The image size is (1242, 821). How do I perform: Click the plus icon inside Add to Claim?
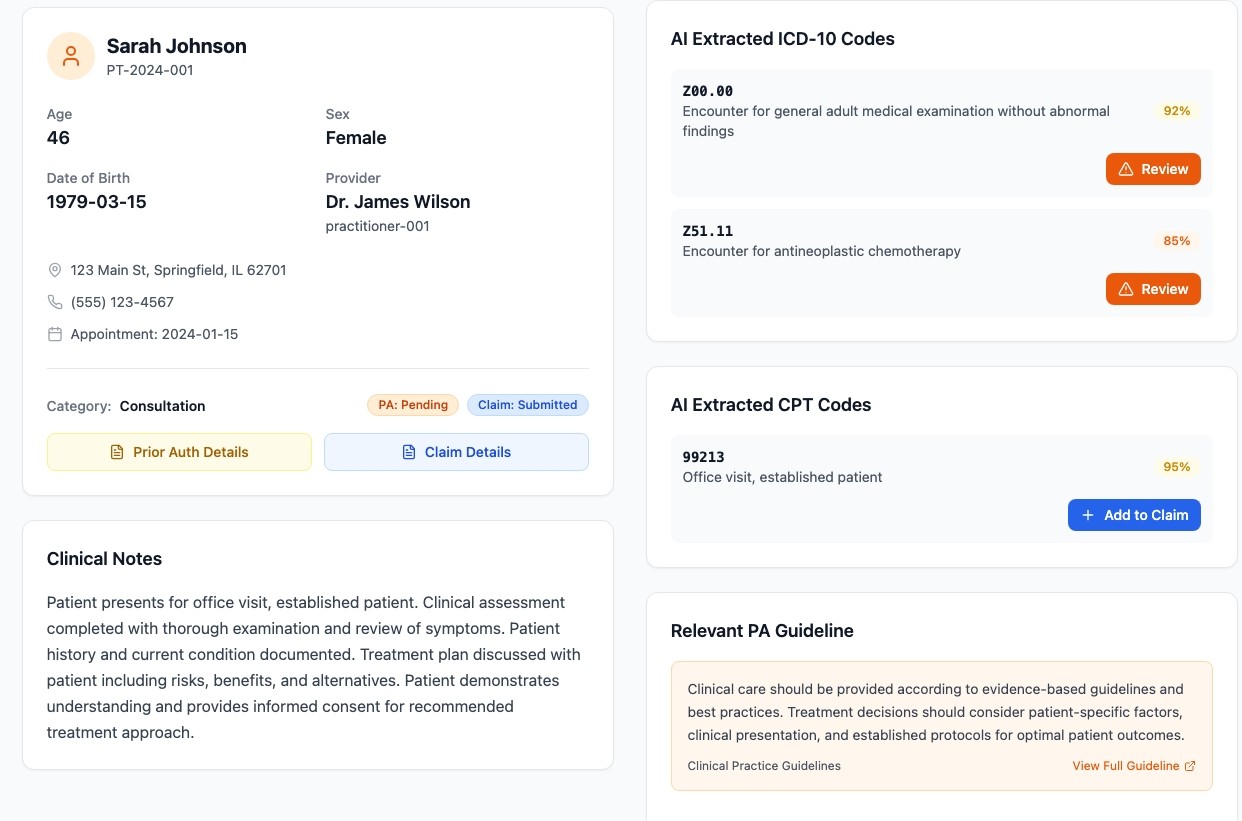pyautogui.click(x=1087, y=515)
